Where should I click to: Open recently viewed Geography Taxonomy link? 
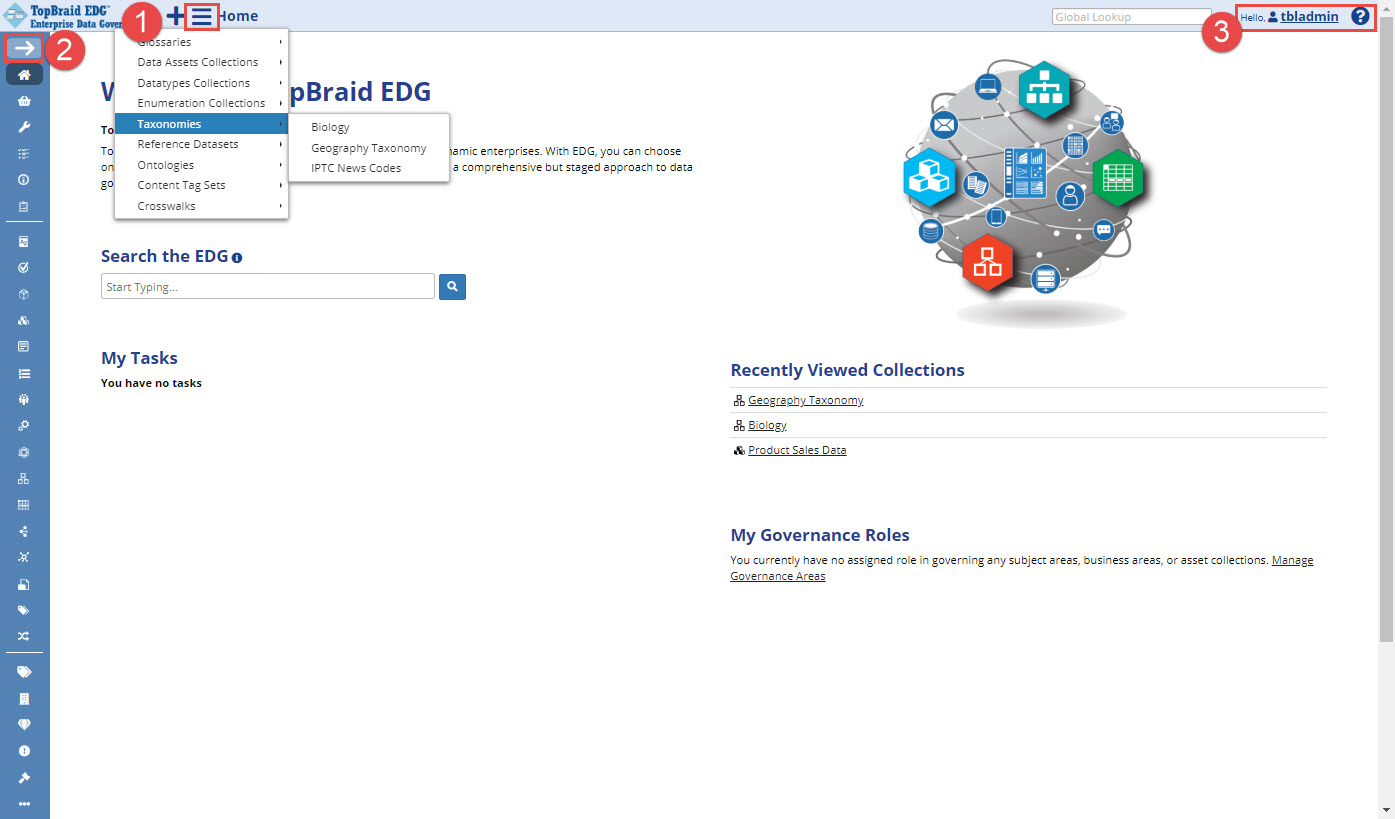coord(806,400)
